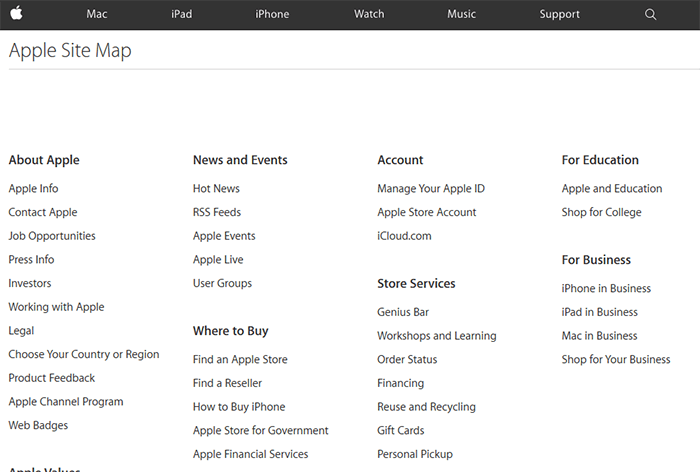Open the search magnifier icon
Image resolution: width=700 pixels, height=472 pixels.
click(x=651, y=14)
